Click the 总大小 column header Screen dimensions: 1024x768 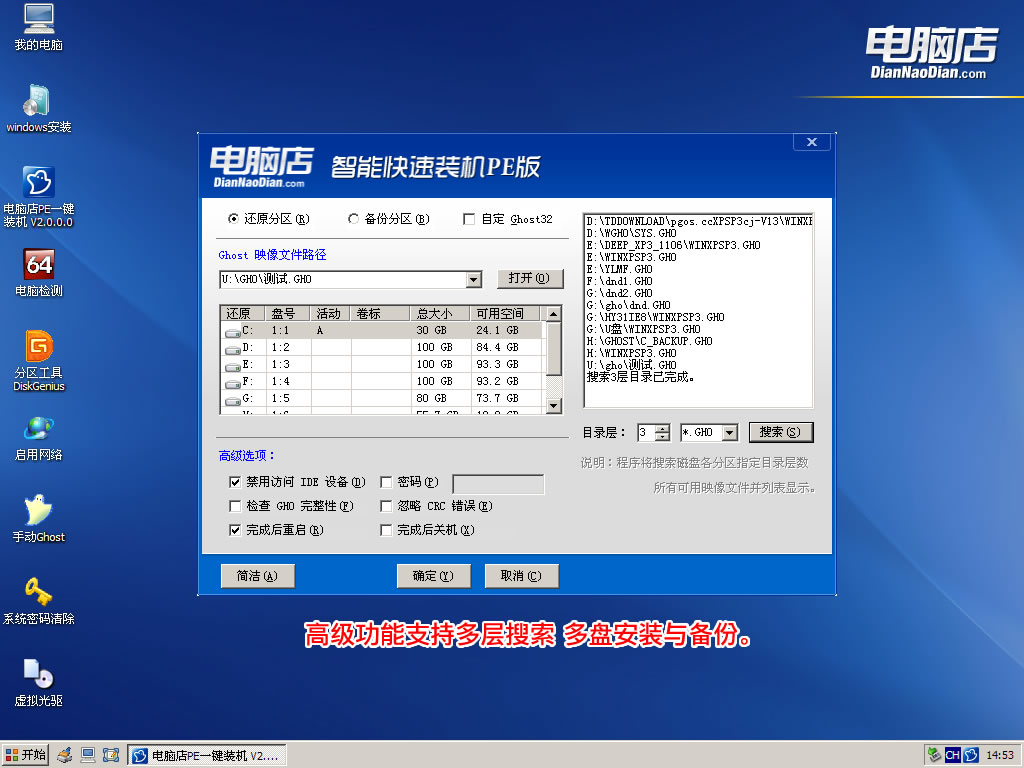click(441, 313)
